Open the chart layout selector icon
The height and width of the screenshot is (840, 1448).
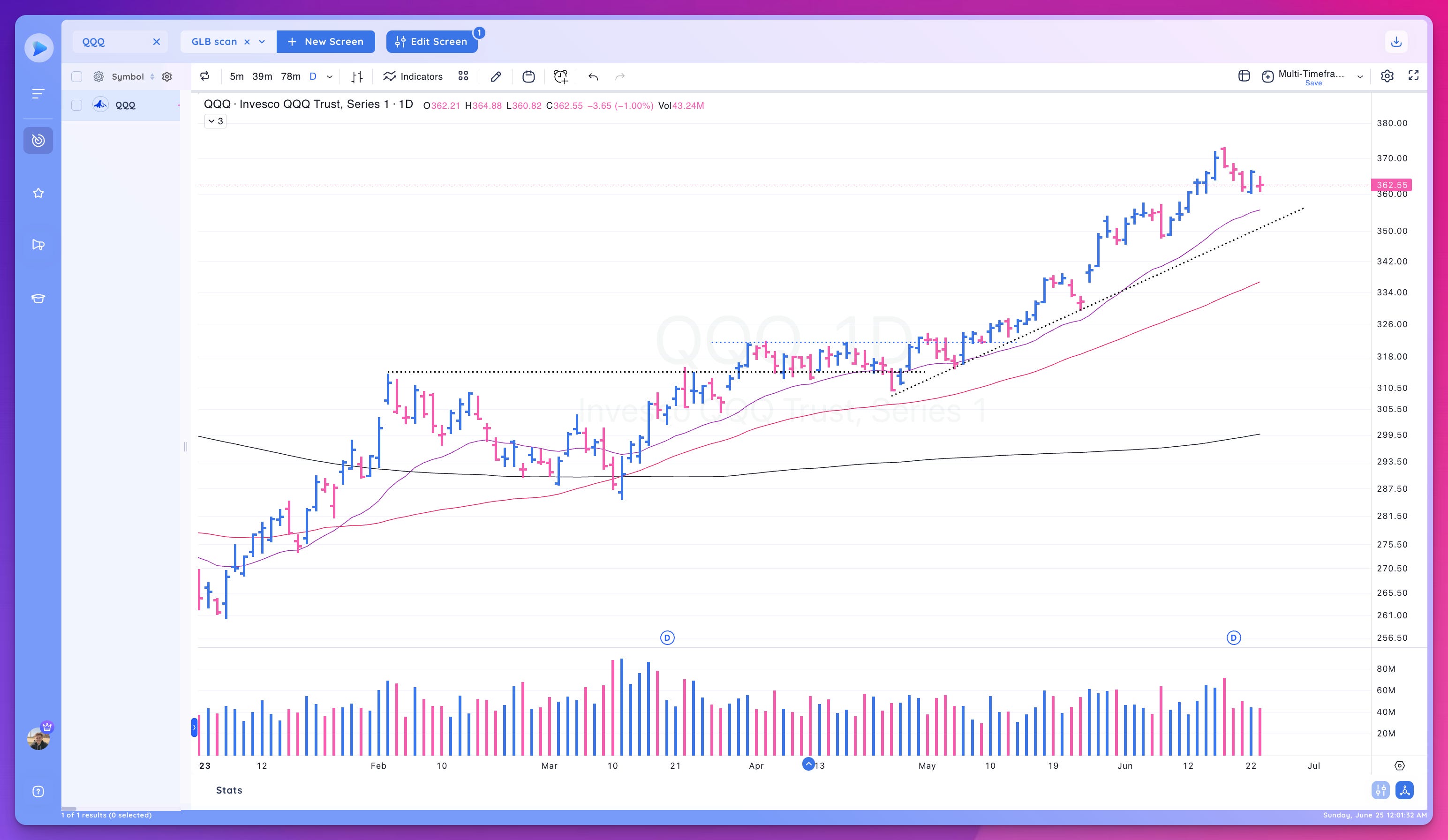tap(1244, 76)
